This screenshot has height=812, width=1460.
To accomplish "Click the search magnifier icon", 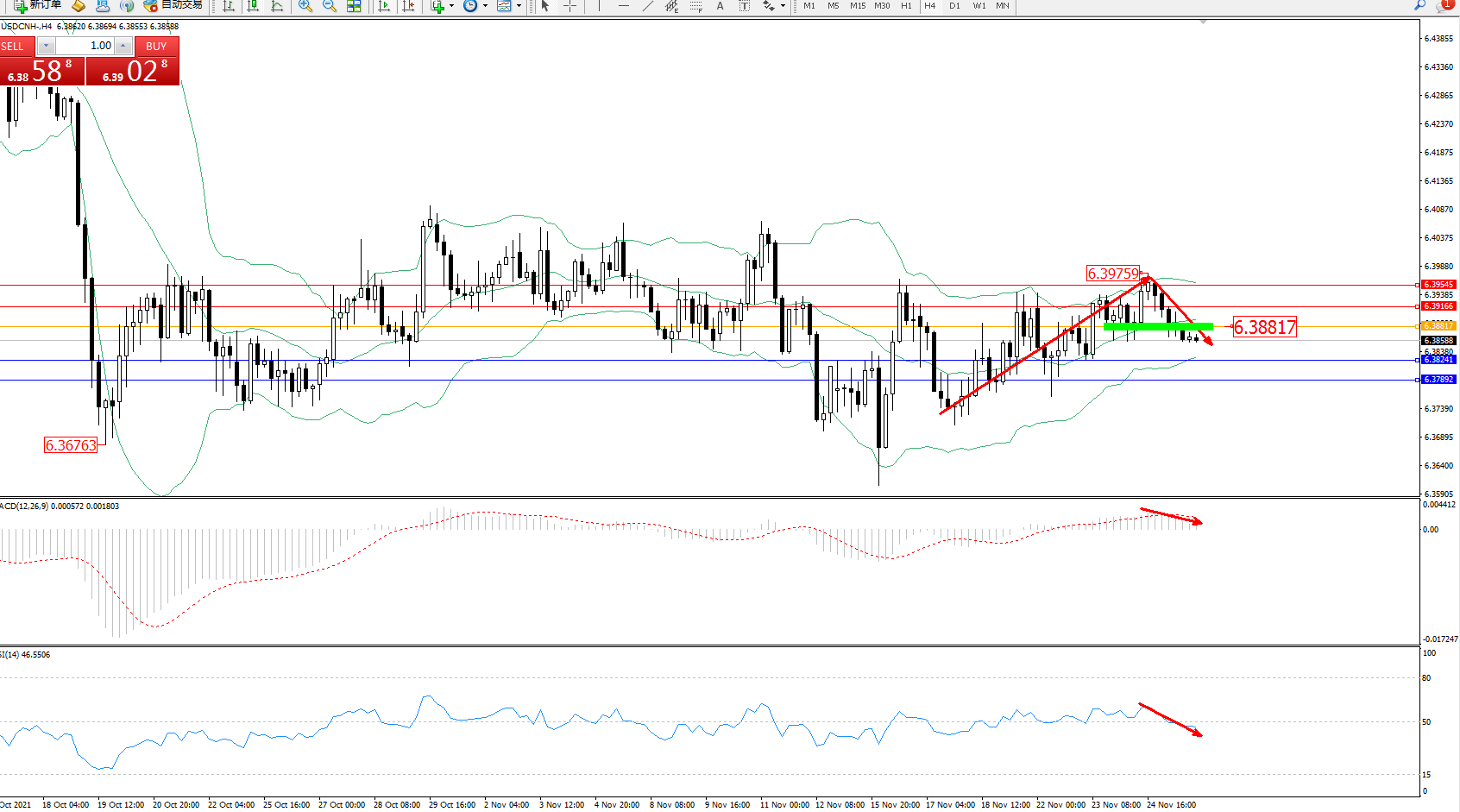I will click(1419, 5).
